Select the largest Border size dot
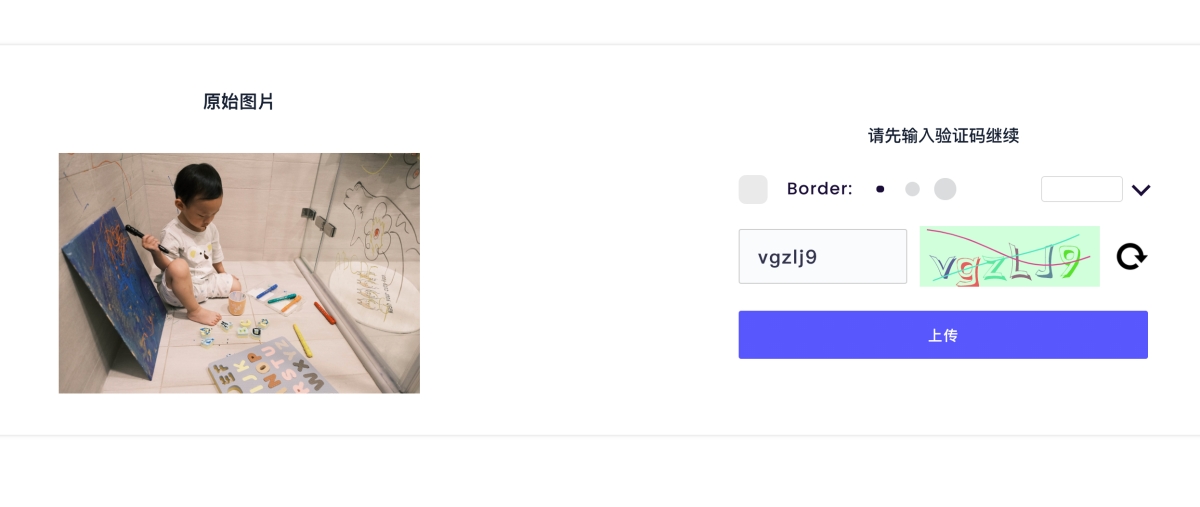Screen dimensions: 1200x507 [945, 189]
